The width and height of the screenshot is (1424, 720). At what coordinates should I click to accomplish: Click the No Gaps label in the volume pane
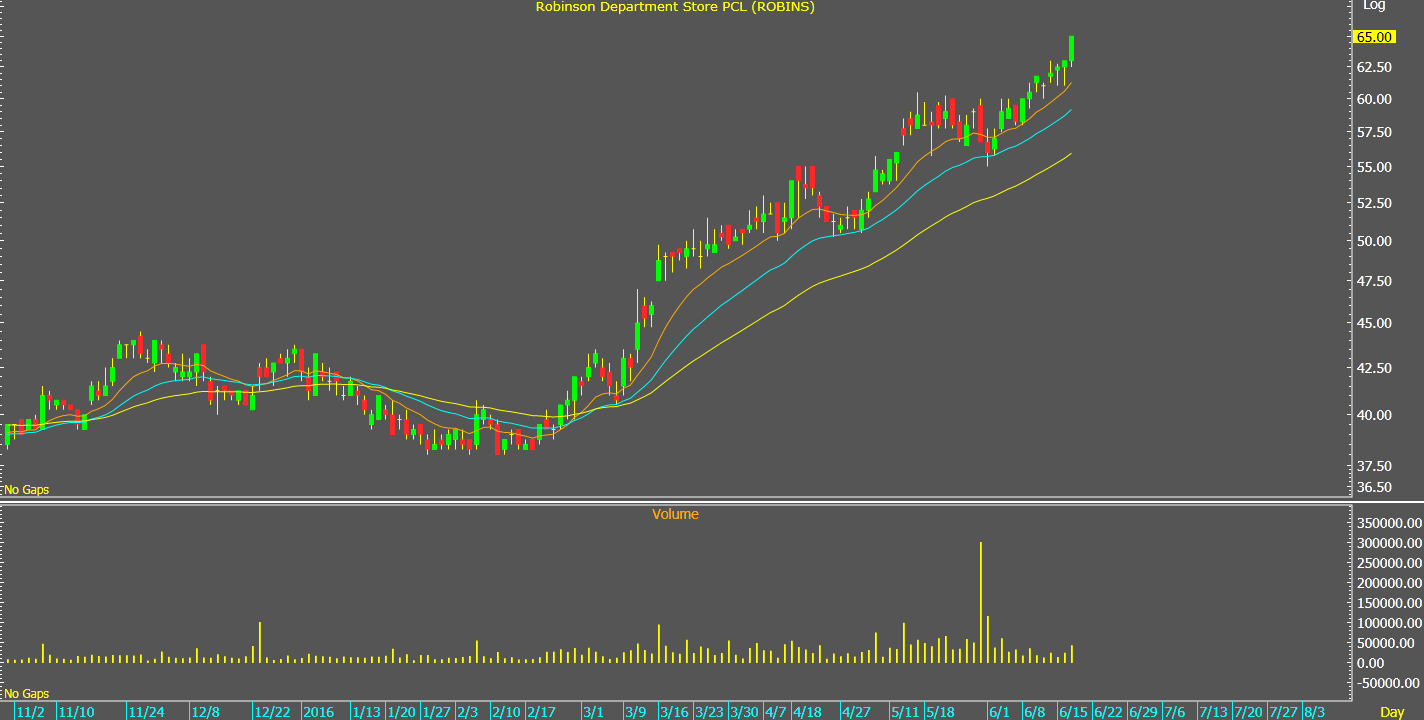click(27, 694)
